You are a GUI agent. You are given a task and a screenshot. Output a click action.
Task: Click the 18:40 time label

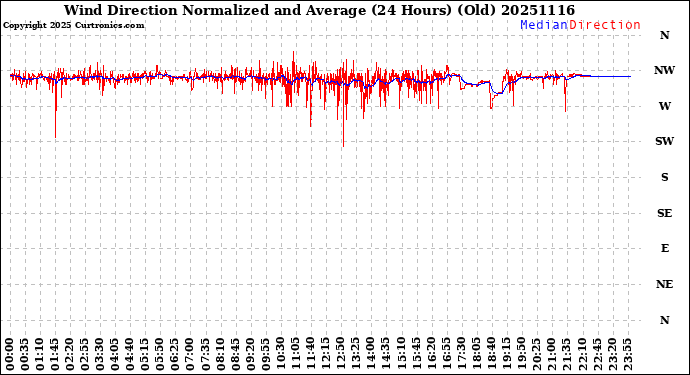click(x=492, y=354)
